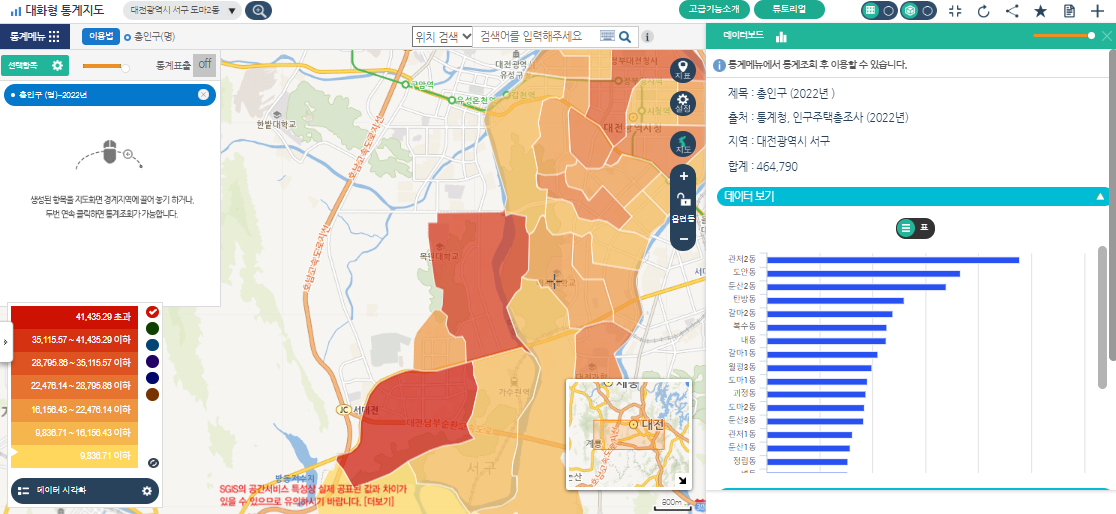Click the refresh icon in top toolbar
The height and width of the screenshot is (514, 1116).
pos(983,11)
